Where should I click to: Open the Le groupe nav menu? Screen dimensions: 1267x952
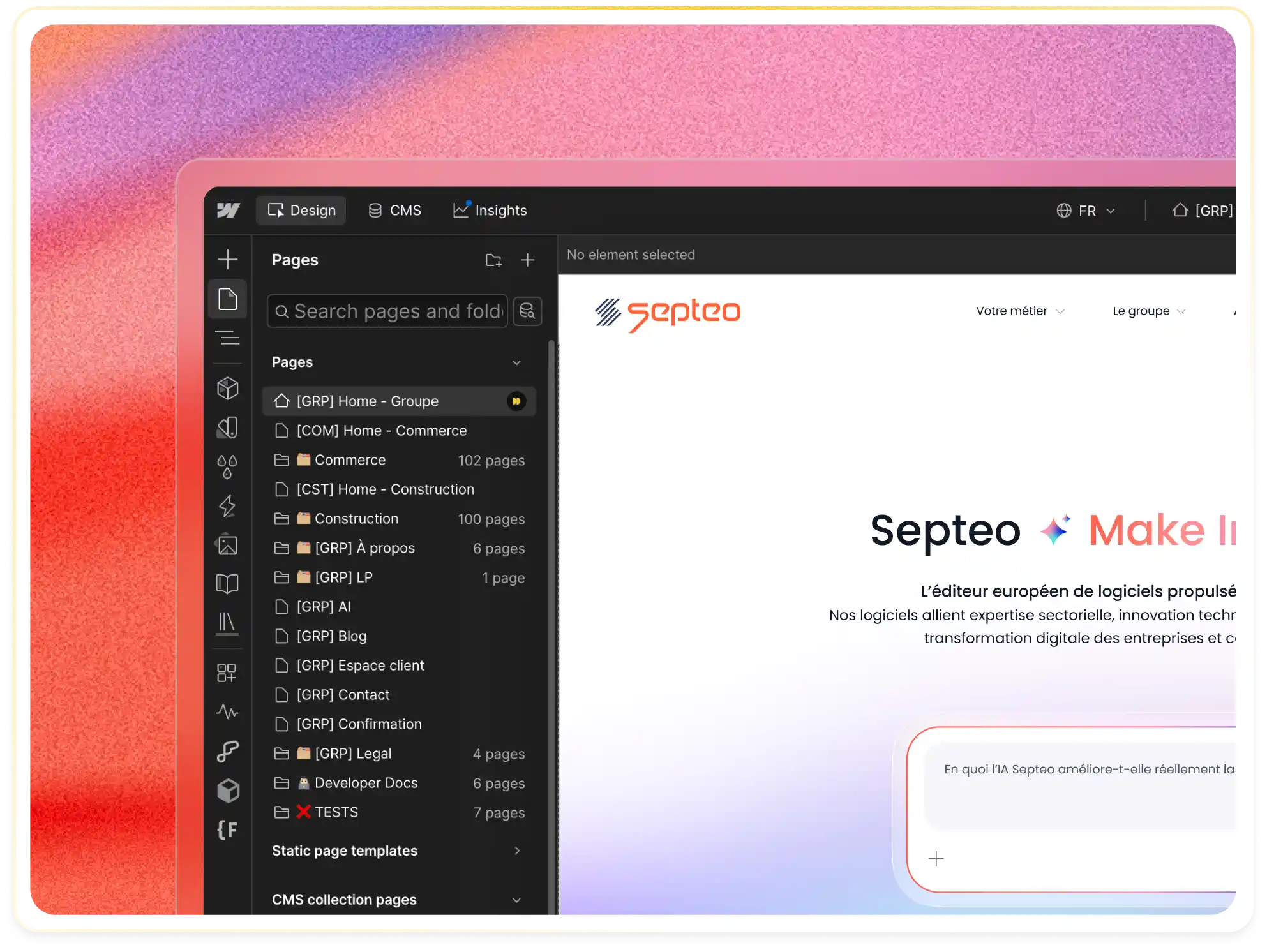click(1148, 311)
